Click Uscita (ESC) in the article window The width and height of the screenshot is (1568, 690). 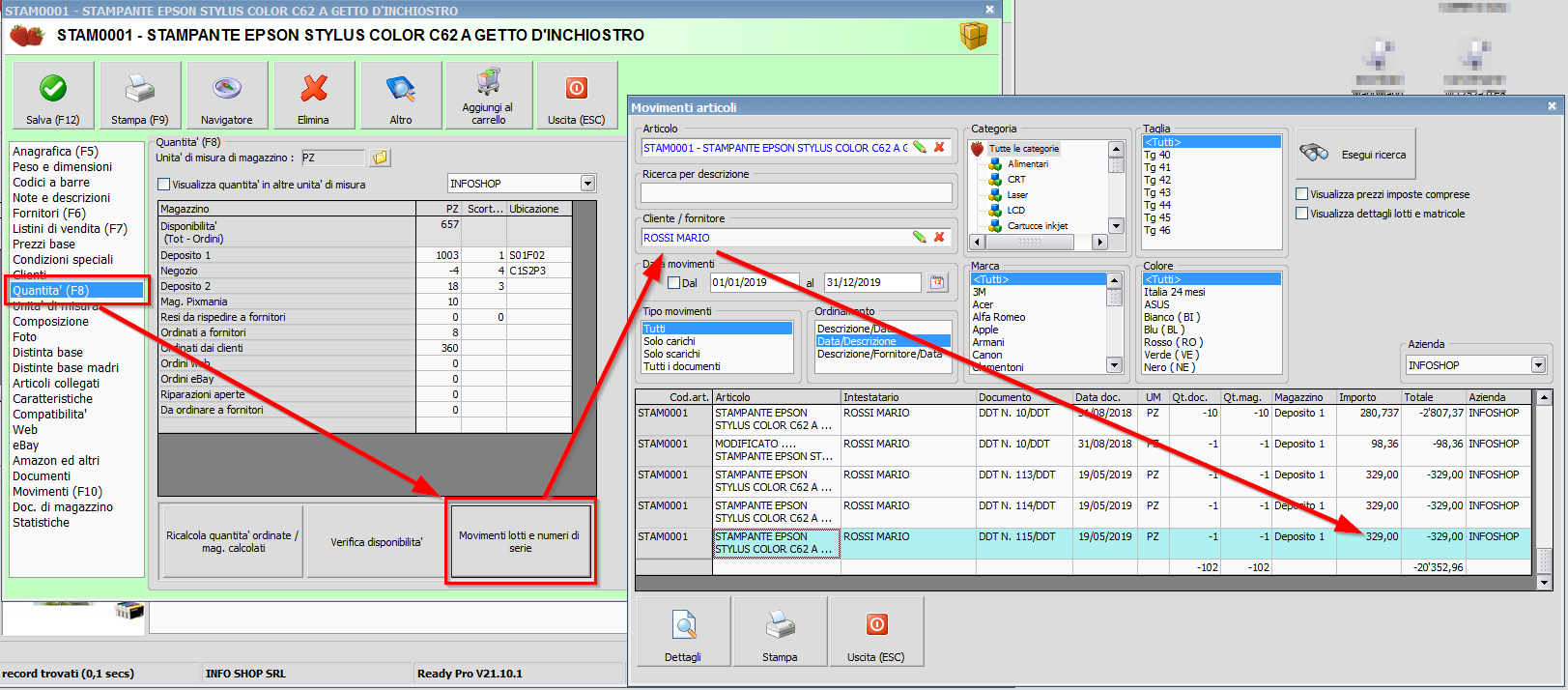click(577, 95)
